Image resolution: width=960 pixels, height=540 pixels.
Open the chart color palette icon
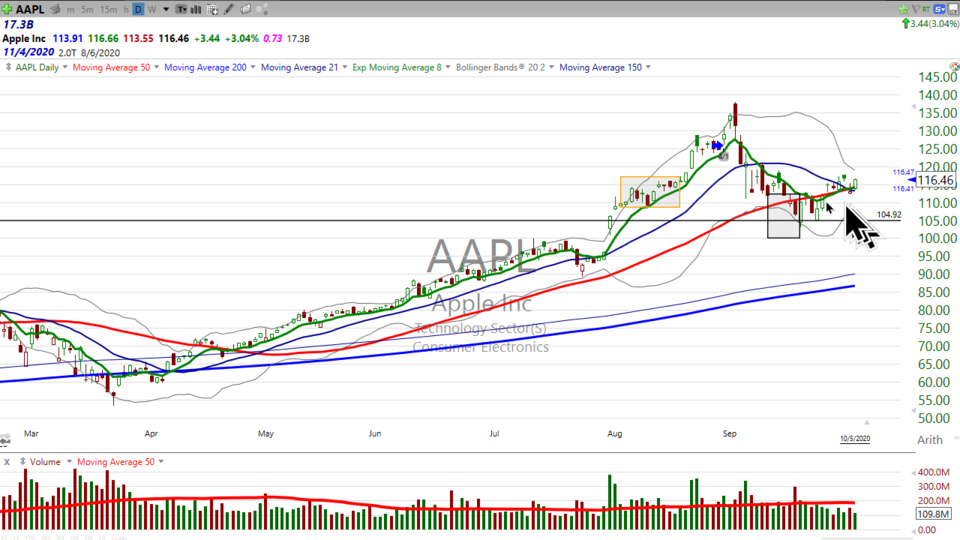point(954,66)
